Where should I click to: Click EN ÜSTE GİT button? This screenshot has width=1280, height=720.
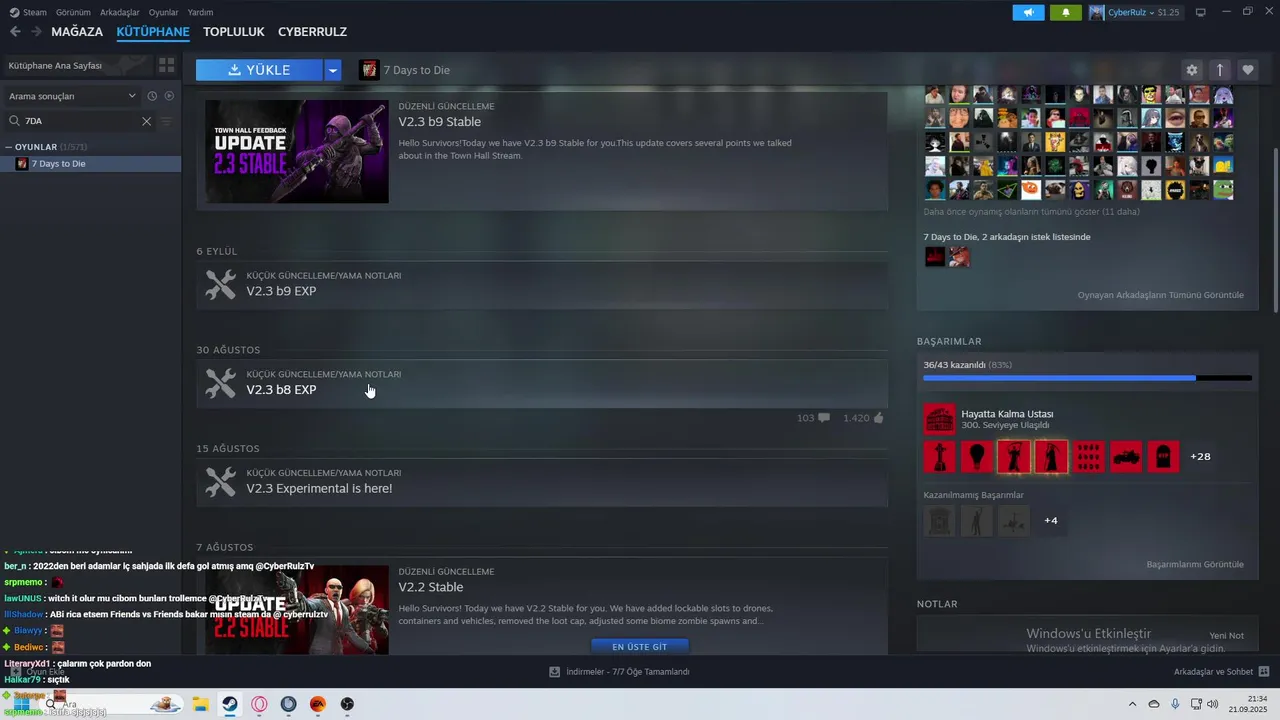click(x=640, y=647)
